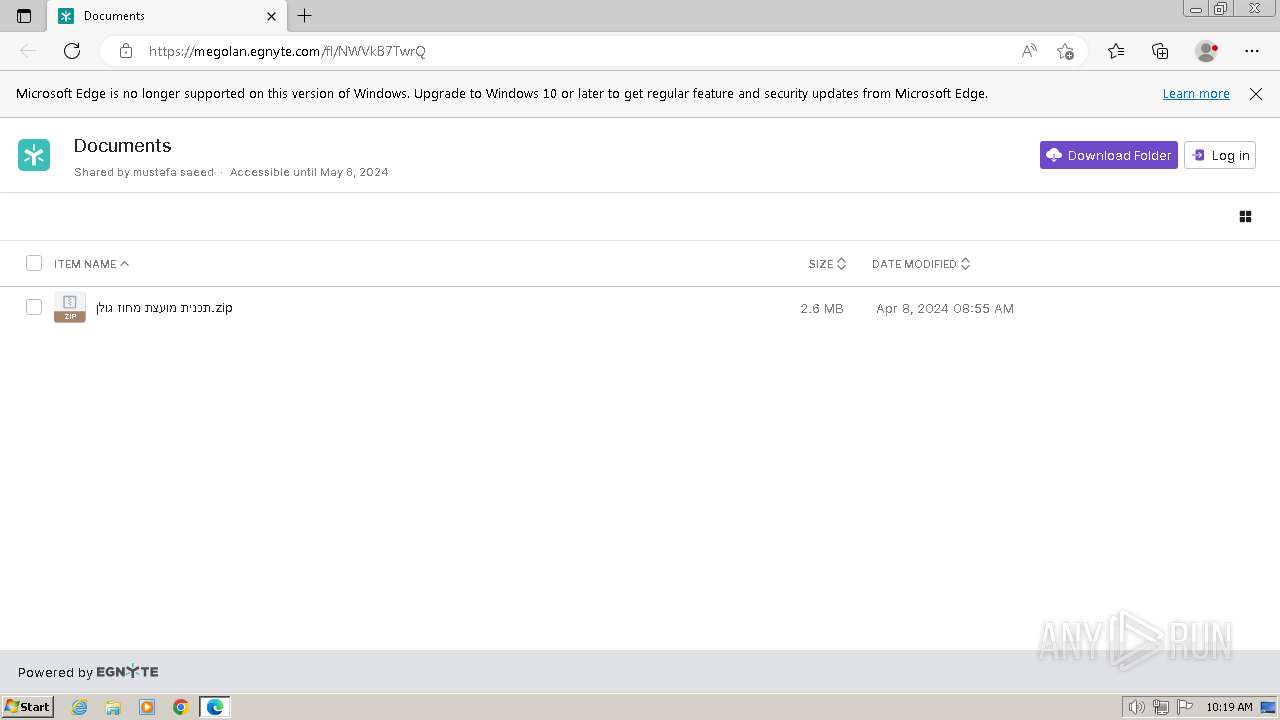The width and height of the screenshot is (1280, 720).
Task: Open Internet Explorer from taskbar
Action: click(x=80, y=707)
